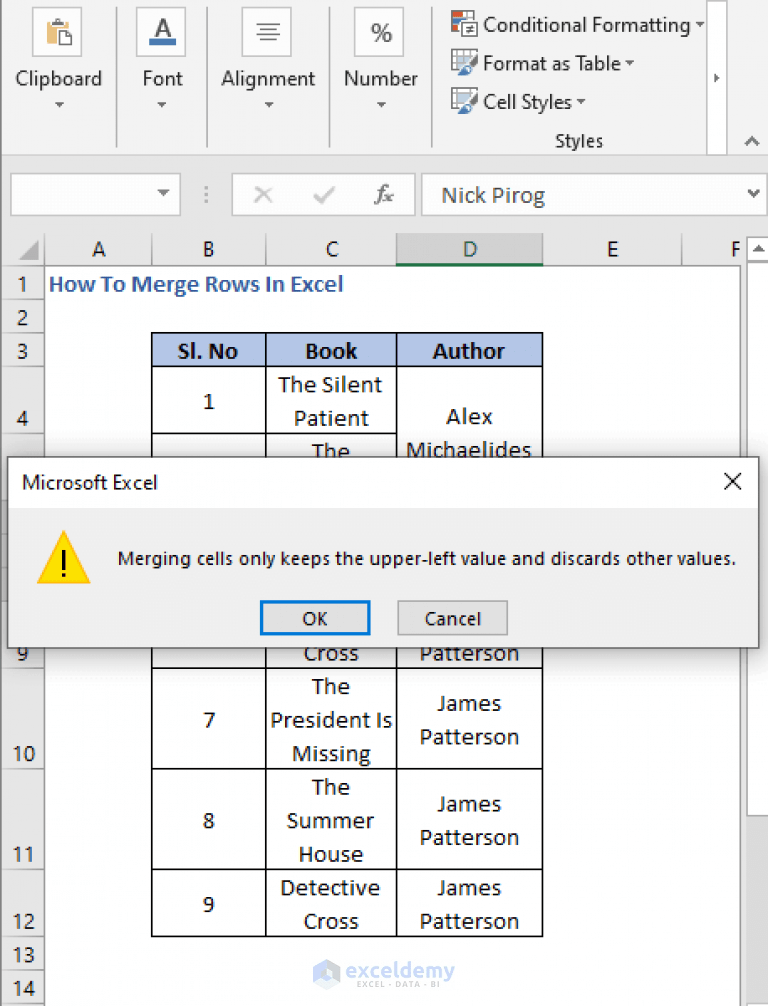Click the serial number 1 cell

coord(209,400)
